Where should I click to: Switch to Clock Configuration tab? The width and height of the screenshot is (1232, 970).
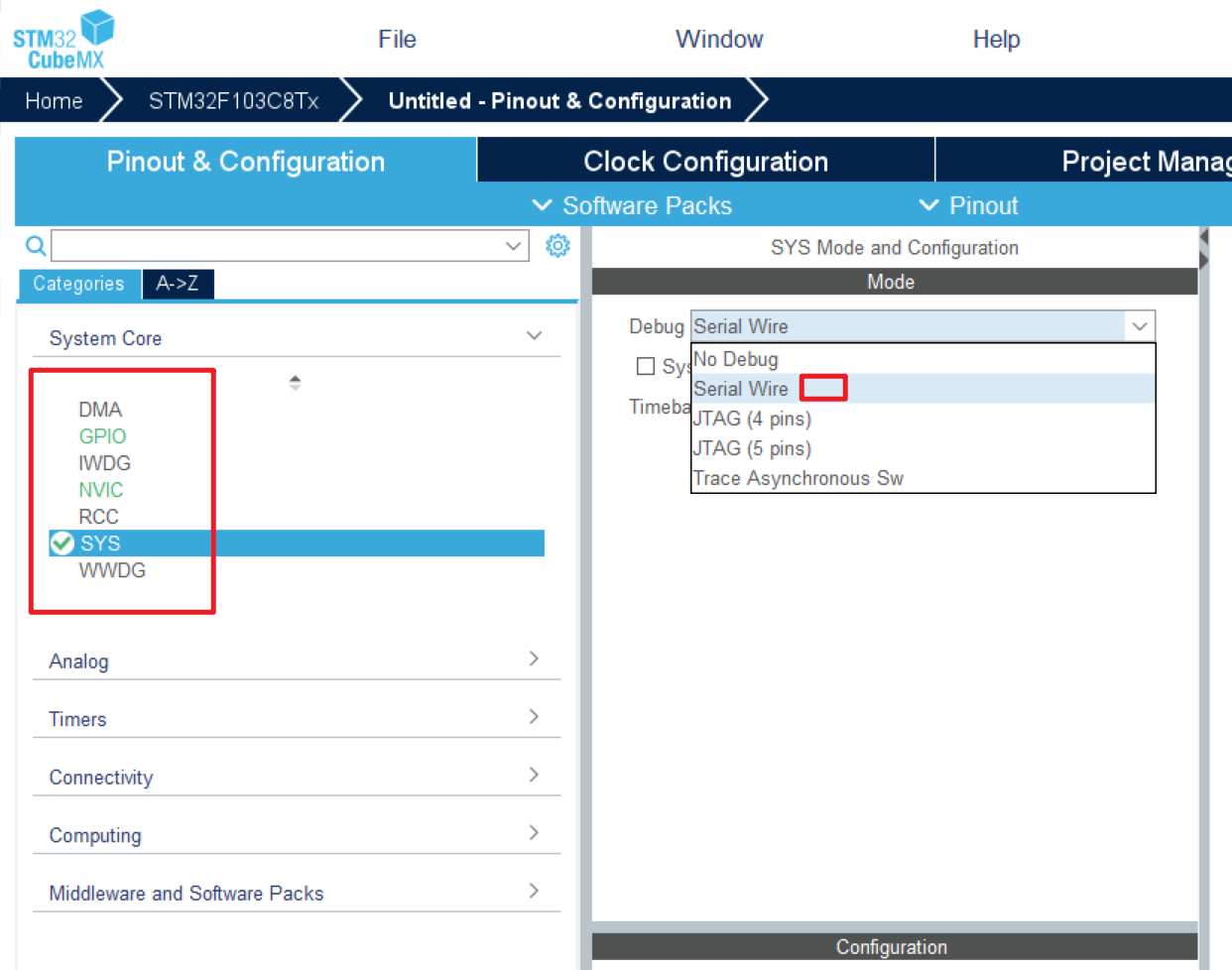click(x=705, y=161)
